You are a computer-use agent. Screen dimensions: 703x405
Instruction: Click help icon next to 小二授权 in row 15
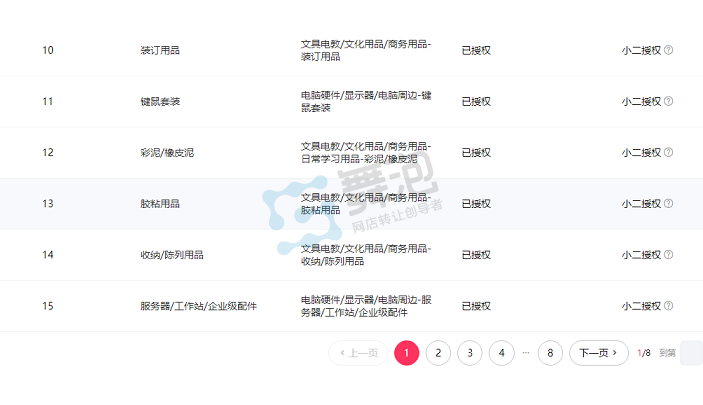[668, 306]
